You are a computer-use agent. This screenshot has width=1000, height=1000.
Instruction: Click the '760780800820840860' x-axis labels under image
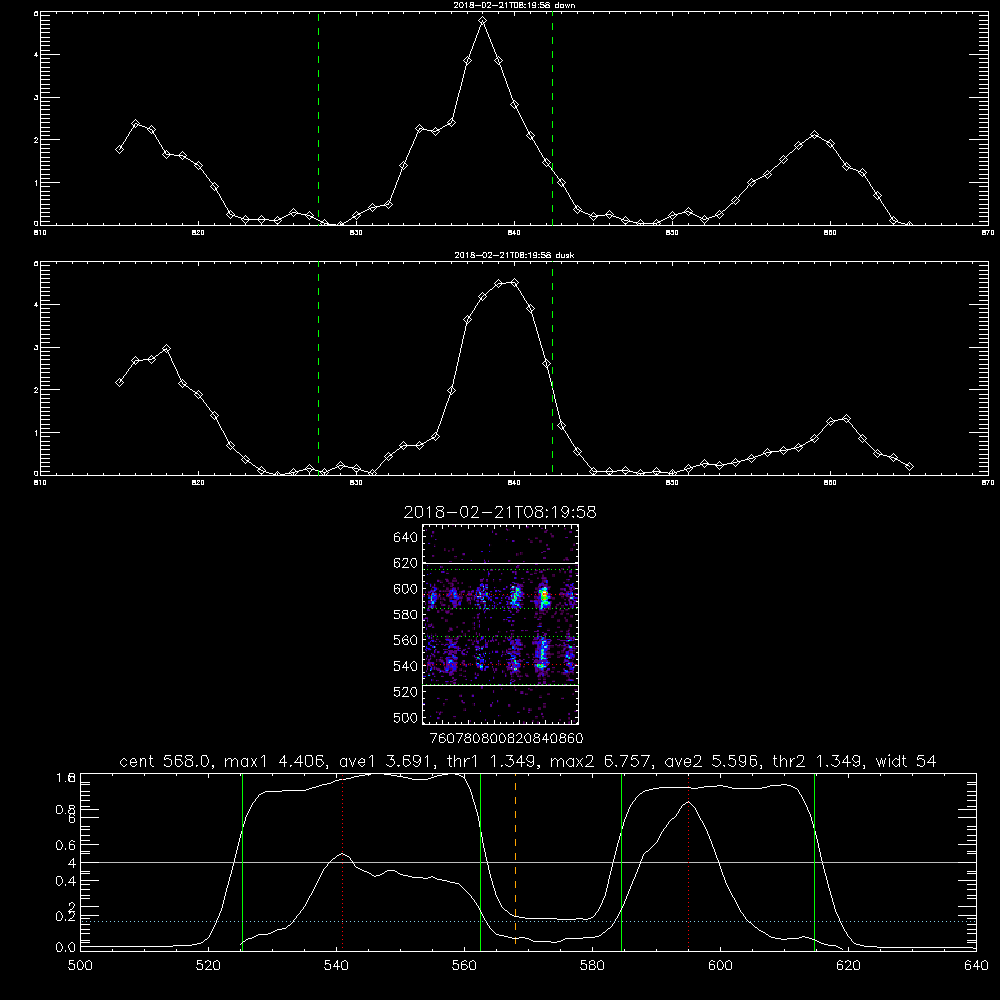[506, 738]
